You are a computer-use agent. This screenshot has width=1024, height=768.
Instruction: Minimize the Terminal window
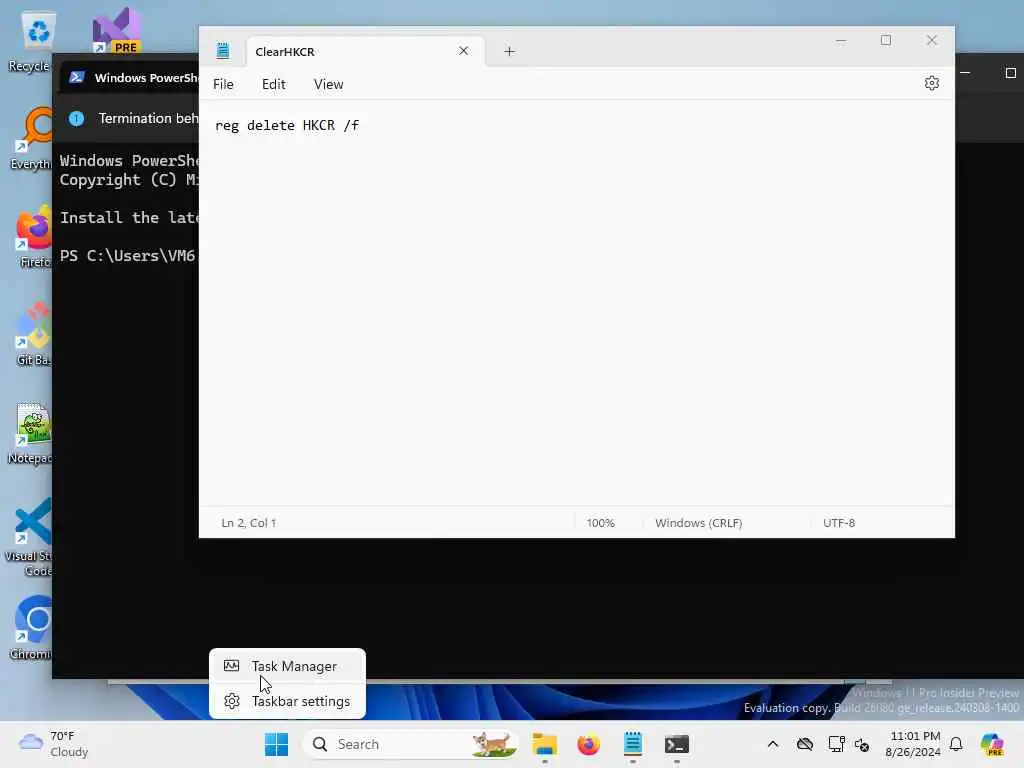pos(965,72)
